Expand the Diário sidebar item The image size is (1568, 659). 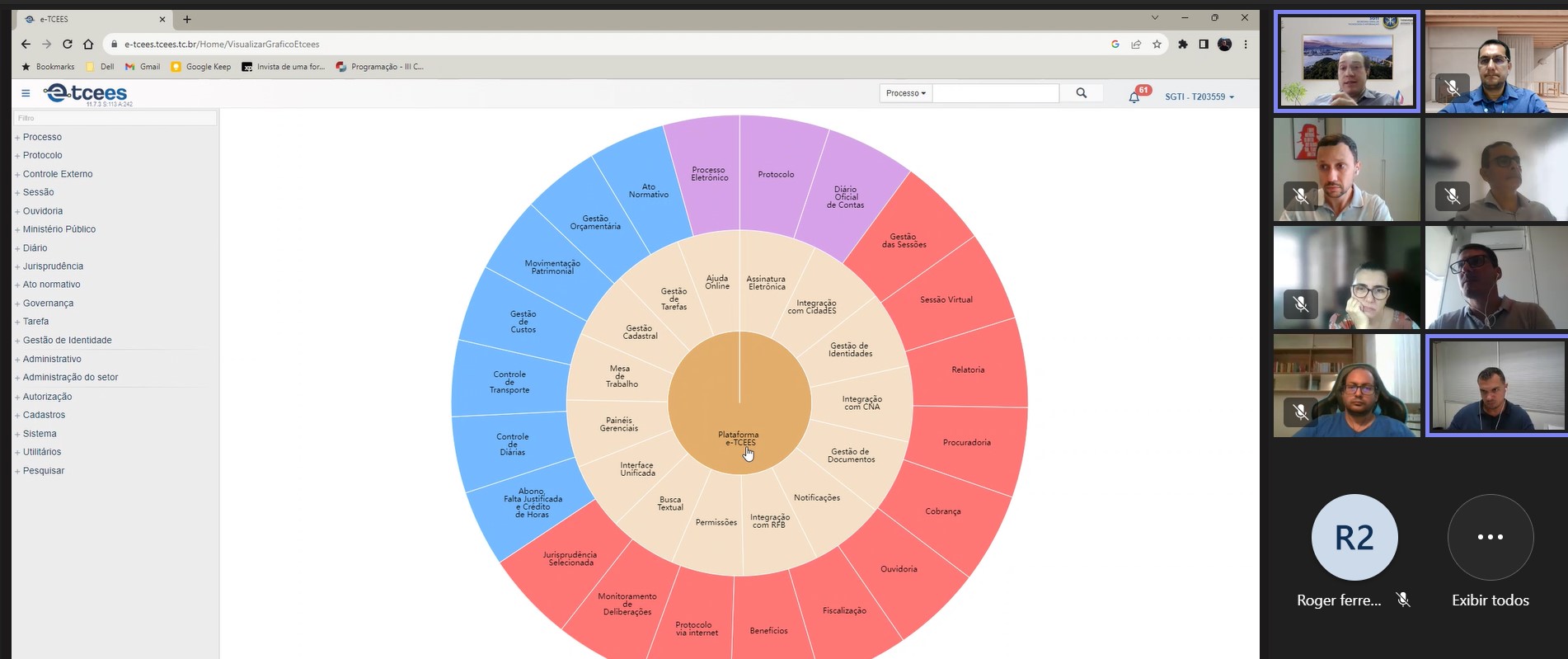(x=35, y=248)
